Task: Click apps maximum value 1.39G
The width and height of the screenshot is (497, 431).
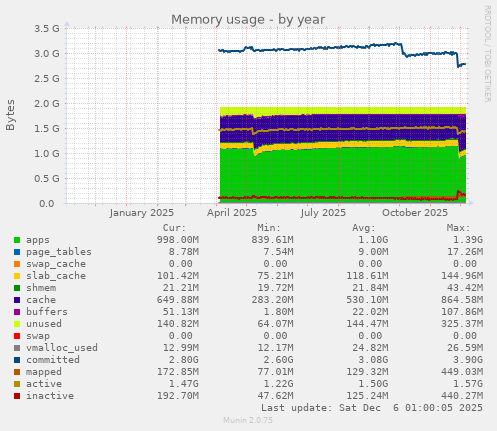Action: (468, 240)
